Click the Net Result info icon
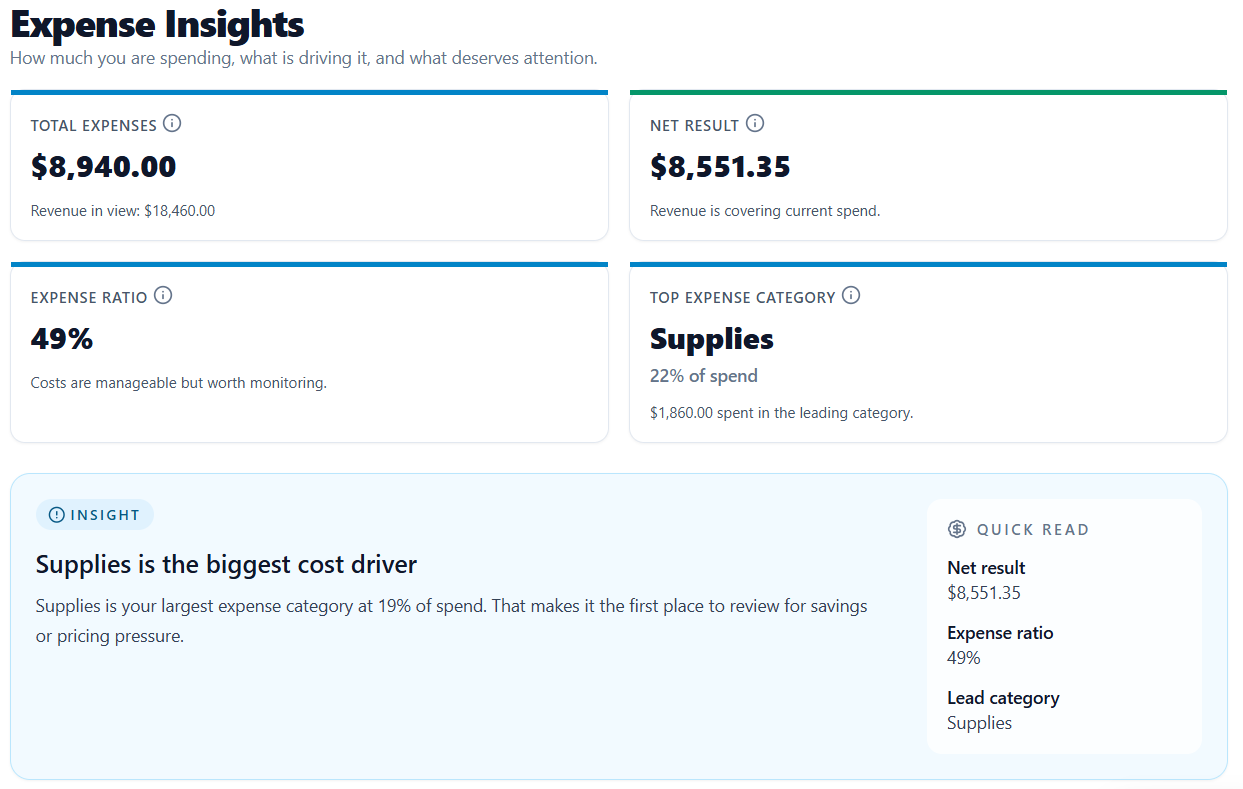Viewport: 1243px width, 789px height. pos(756,124)
